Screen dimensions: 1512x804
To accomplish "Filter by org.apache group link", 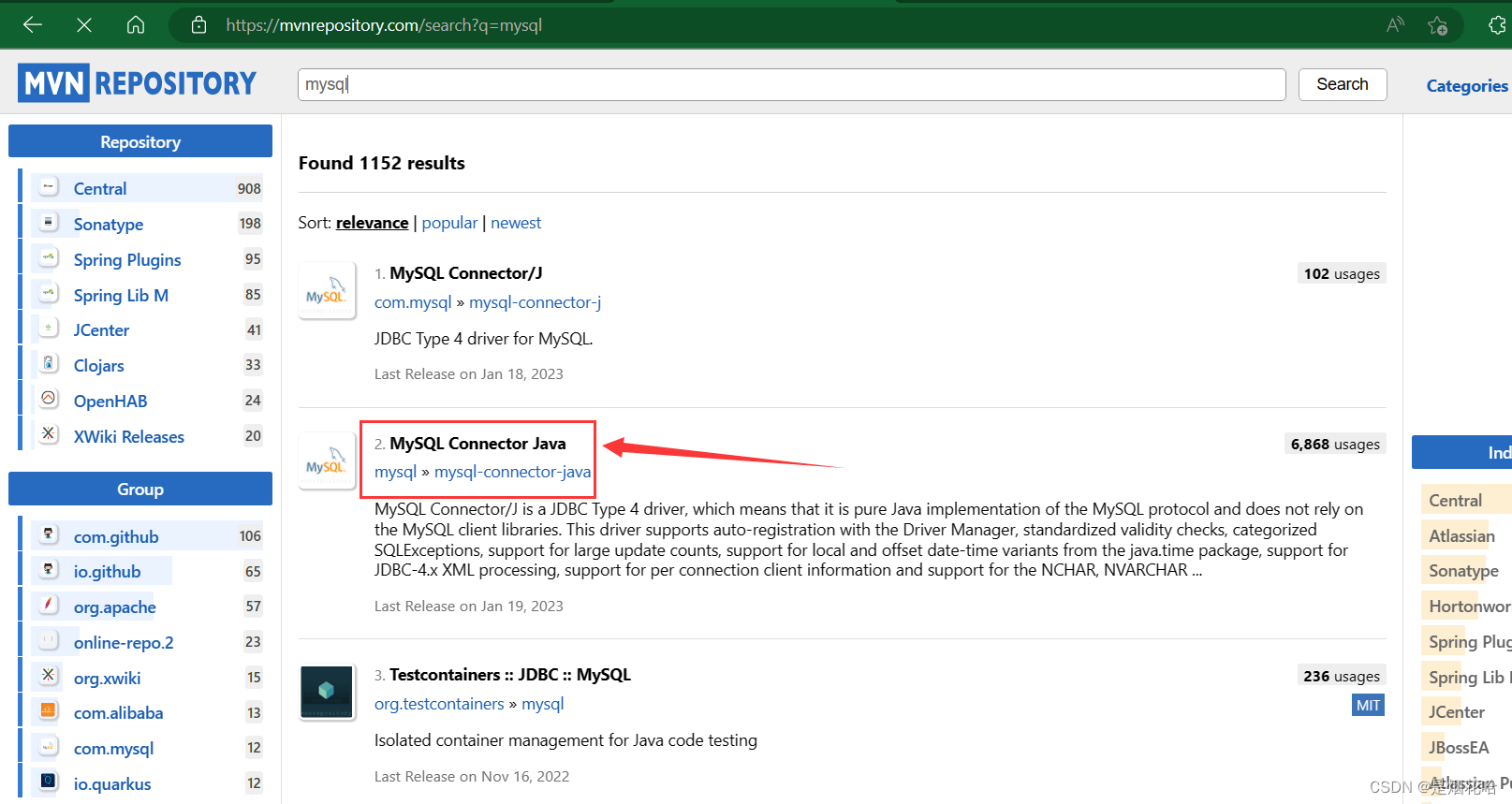I will click(114, 607).
